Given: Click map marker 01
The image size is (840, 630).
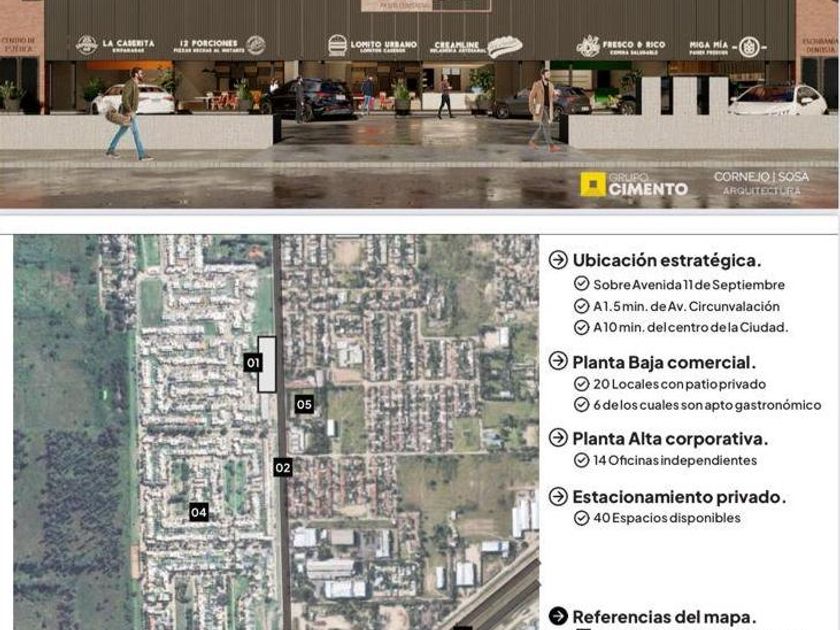Looking at the screenshot, I should click(252, 363).
